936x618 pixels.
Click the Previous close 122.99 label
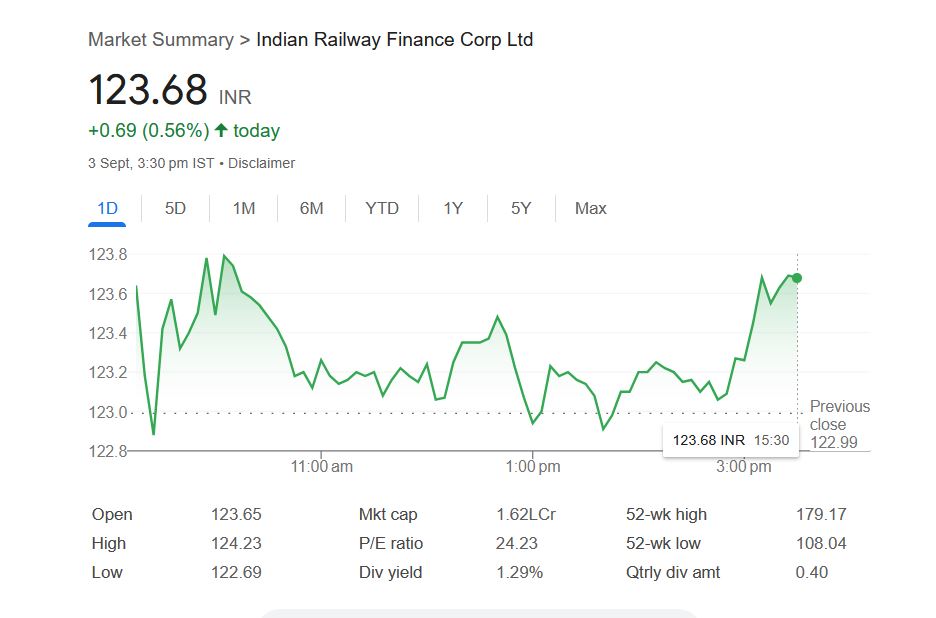839,424
